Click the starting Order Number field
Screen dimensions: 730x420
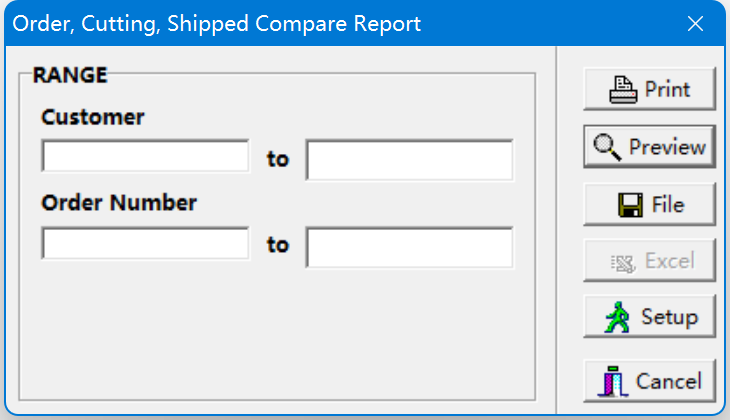pos(145,243)
